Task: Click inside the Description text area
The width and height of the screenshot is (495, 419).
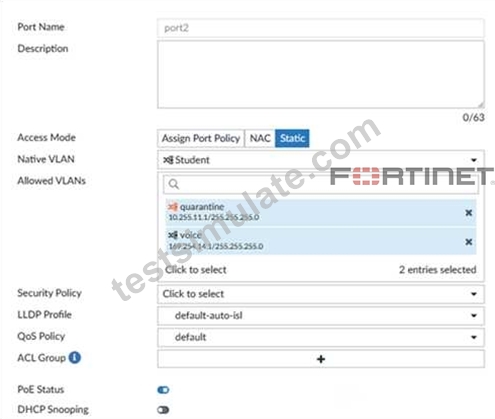Action: click(x=321, y=74)
